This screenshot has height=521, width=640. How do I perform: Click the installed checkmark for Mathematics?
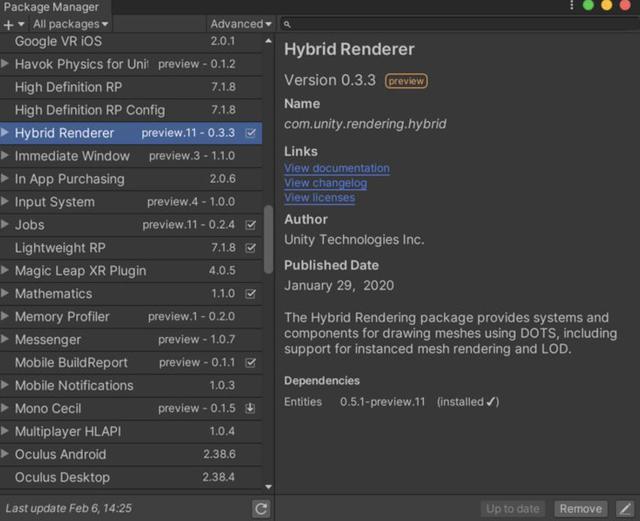[251, 294]
